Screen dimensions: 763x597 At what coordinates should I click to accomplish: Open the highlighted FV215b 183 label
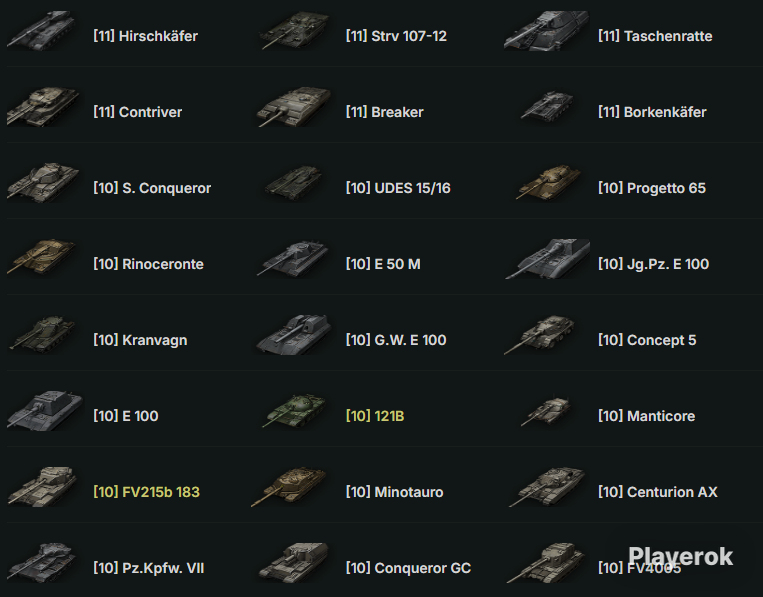click(x=146, y=492)
